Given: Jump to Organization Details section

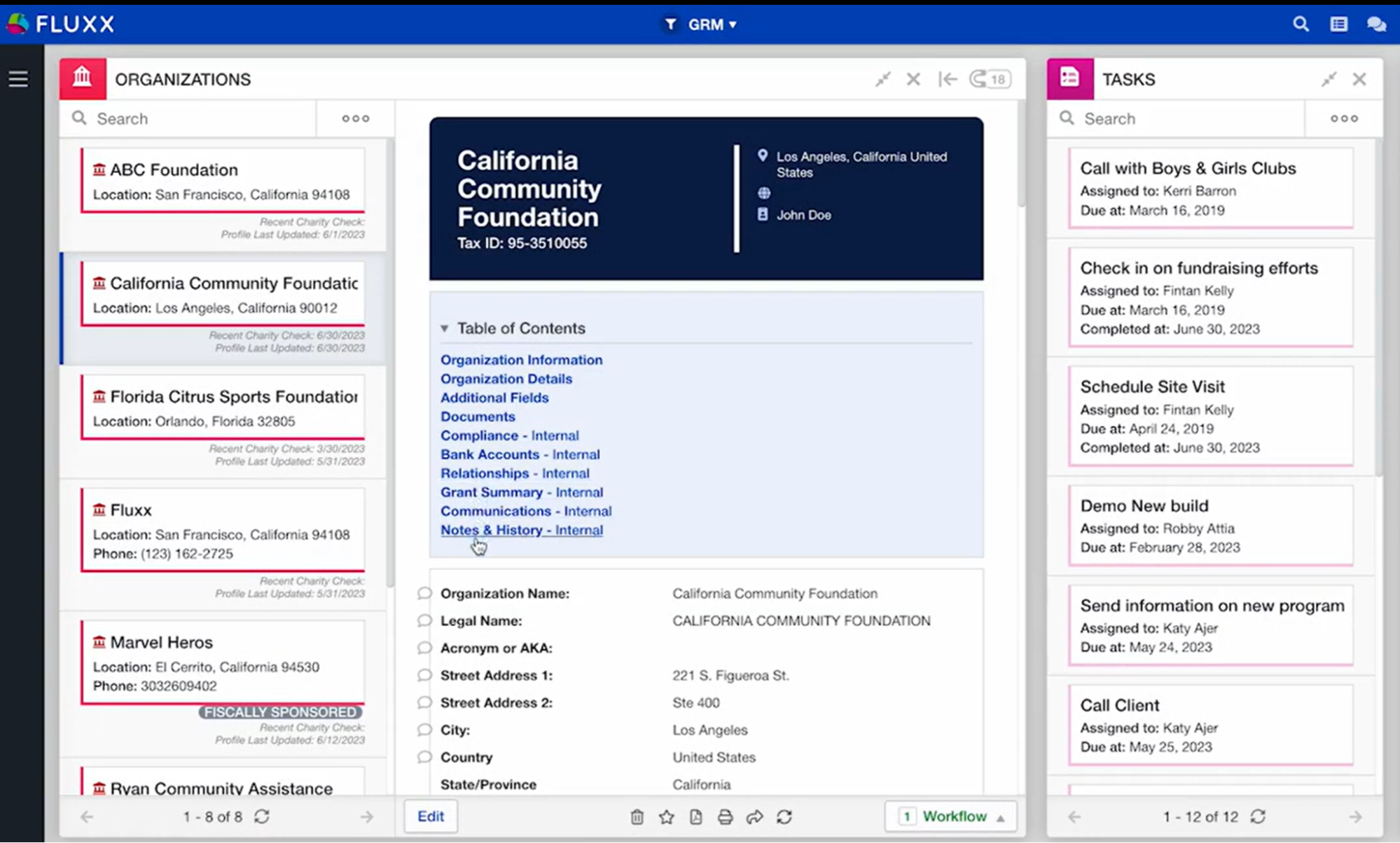Looking at the screenshot, I should pyautogui.click(x=506, y=379).
